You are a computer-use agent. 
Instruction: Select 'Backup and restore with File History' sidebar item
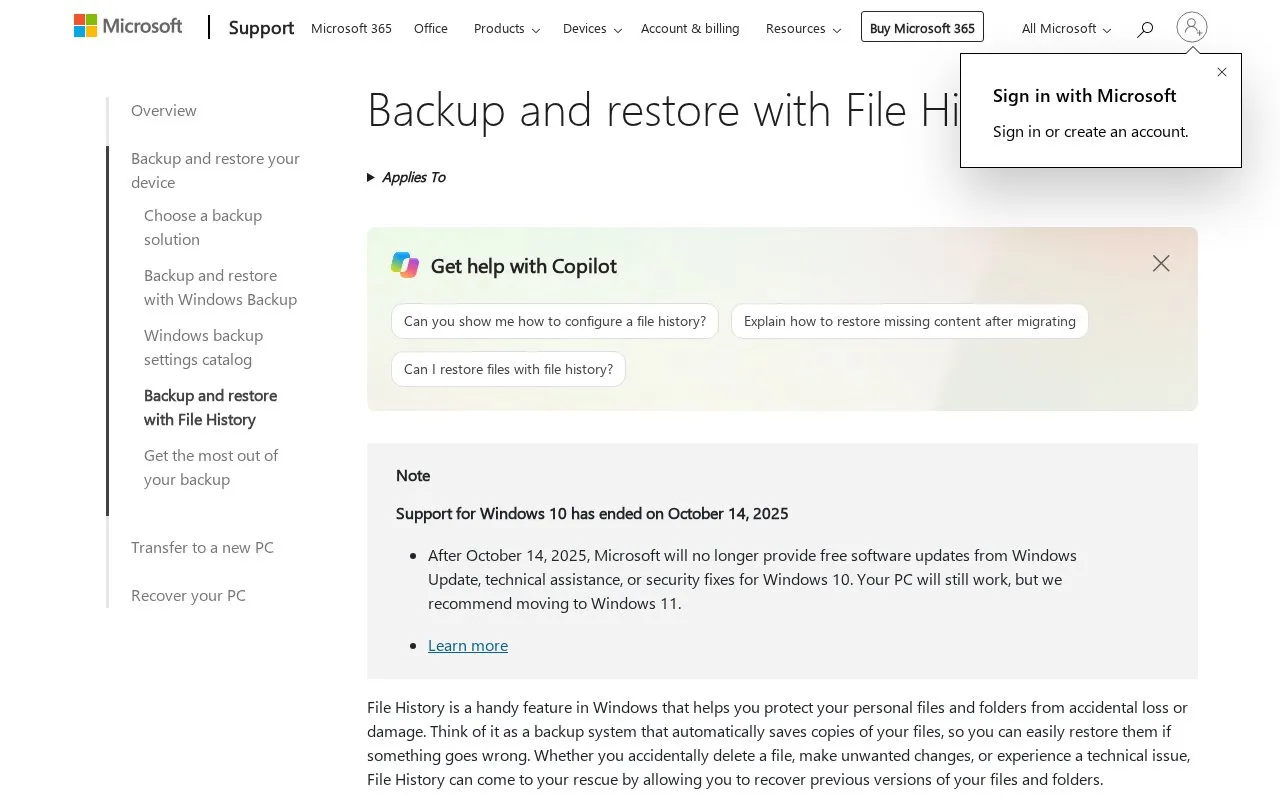210,407
